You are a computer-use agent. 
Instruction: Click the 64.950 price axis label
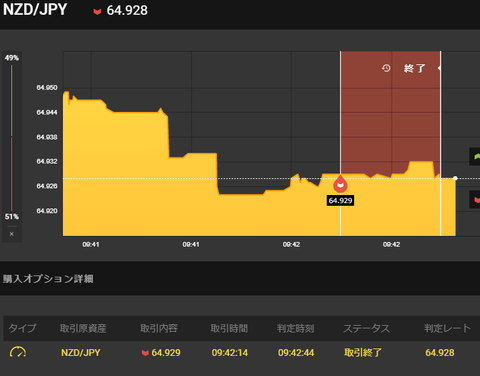tap(47, 88)
